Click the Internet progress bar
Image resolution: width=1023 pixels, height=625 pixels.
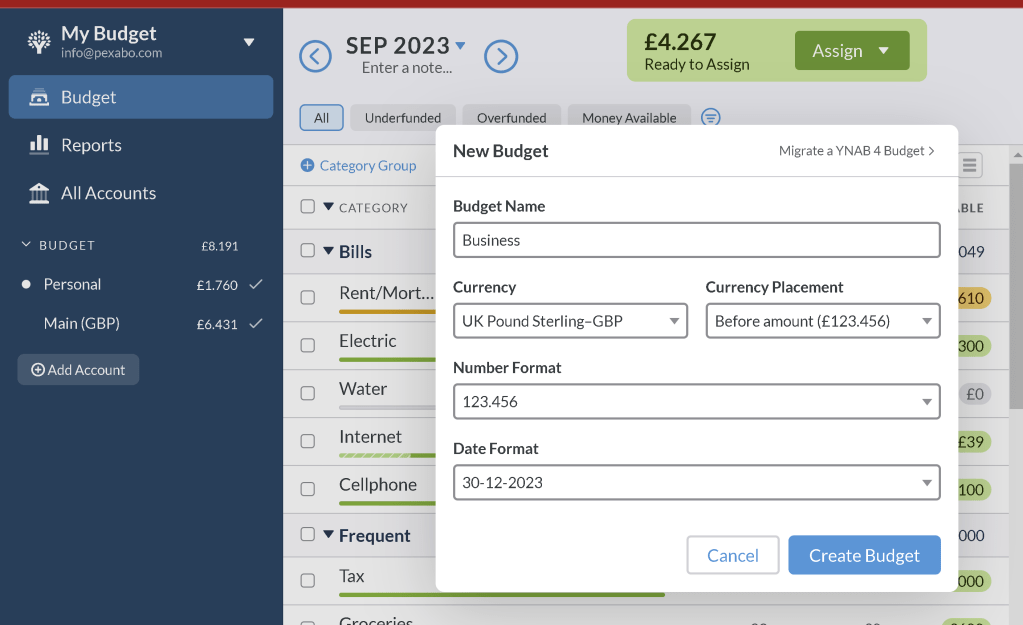tap(388, 455)
